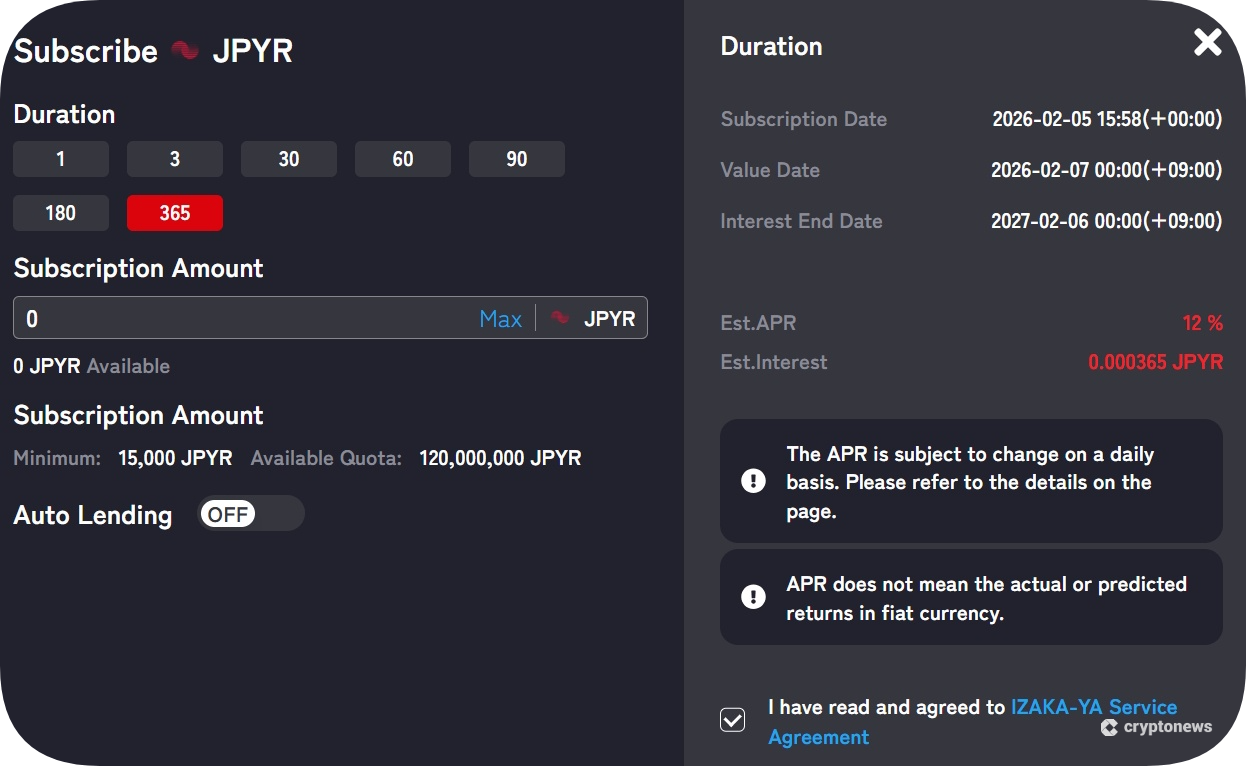Click the Subscription Date value 2026-02-05 15:58
This screenshot has width=1246, height=766.
[x=1107, y=119]
